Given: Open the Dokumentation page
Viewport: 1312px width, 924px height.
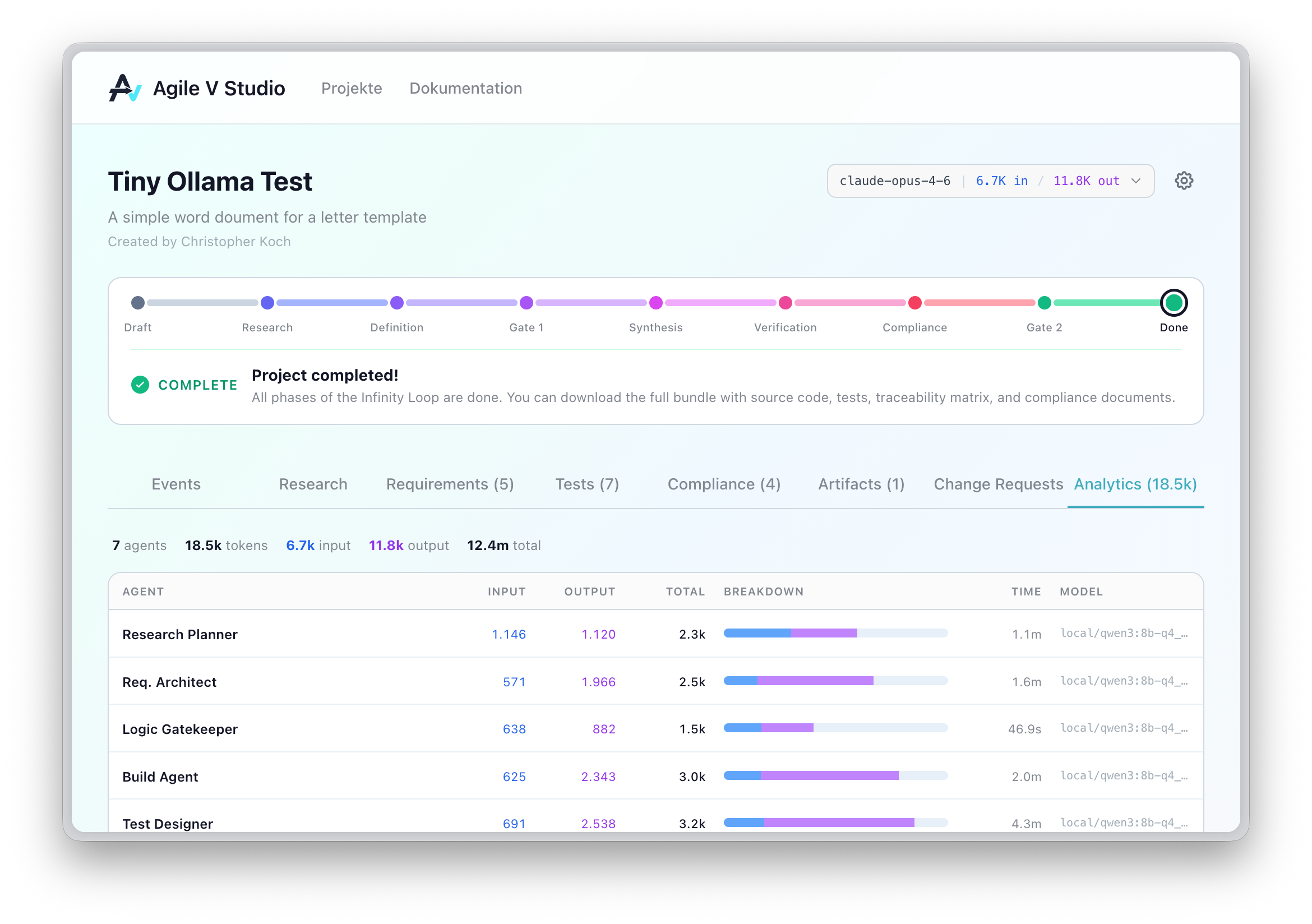Looking at the screenshot, I should click(x=465, y=88).
